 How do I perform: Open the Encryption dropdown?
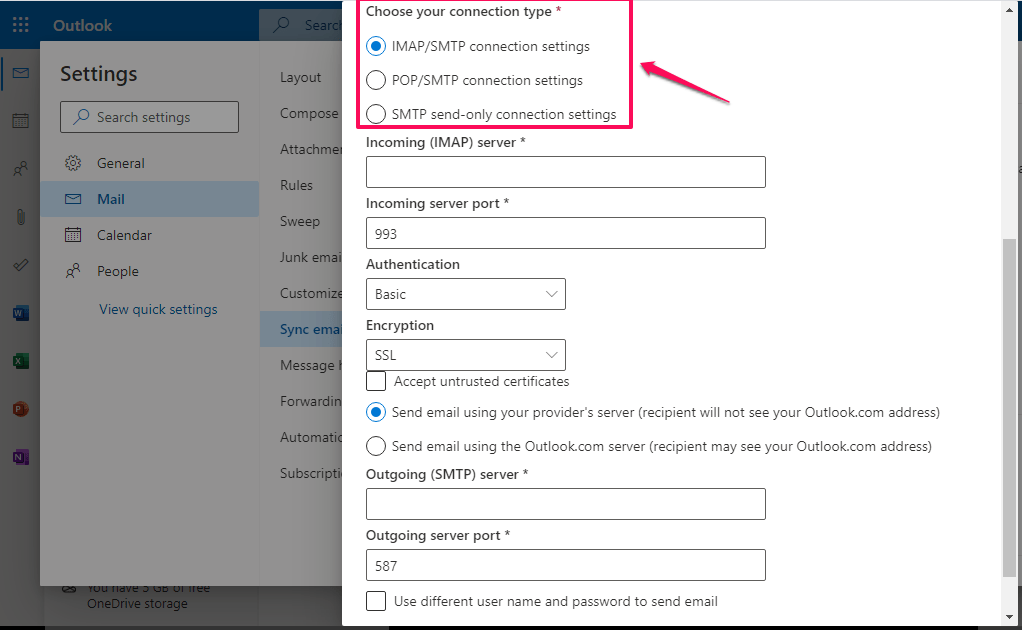[465, 354]
